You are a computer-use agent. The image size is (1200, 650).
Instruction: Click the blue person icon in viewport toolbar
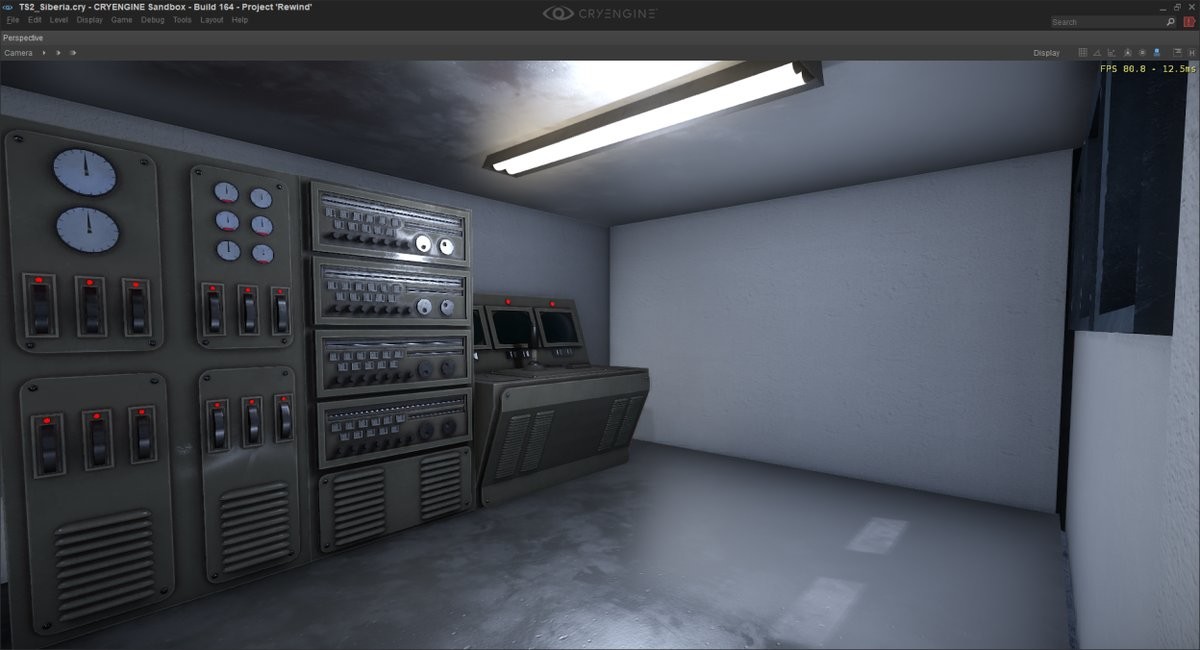click(x=1157, y=53)
